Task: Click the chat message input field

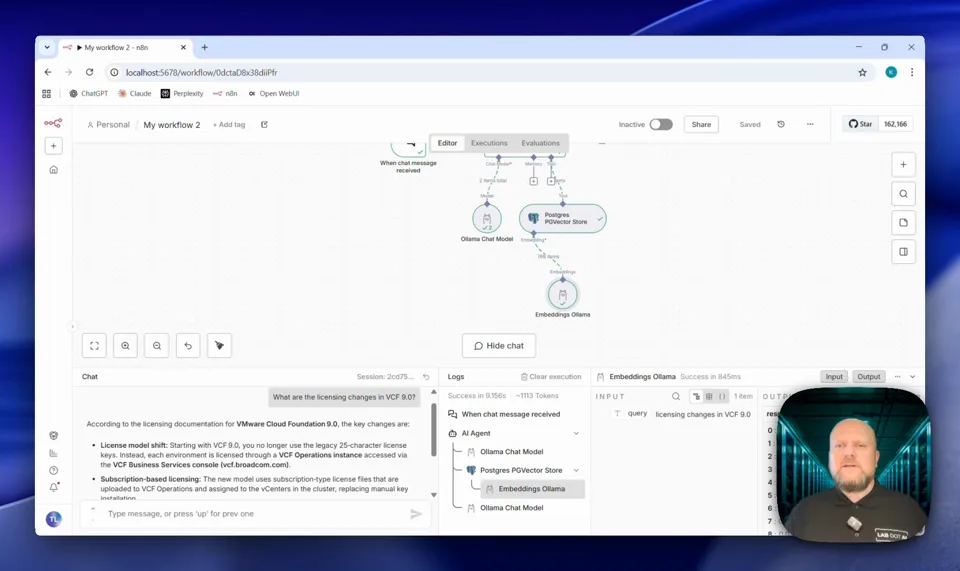Action: pos(250,514)
